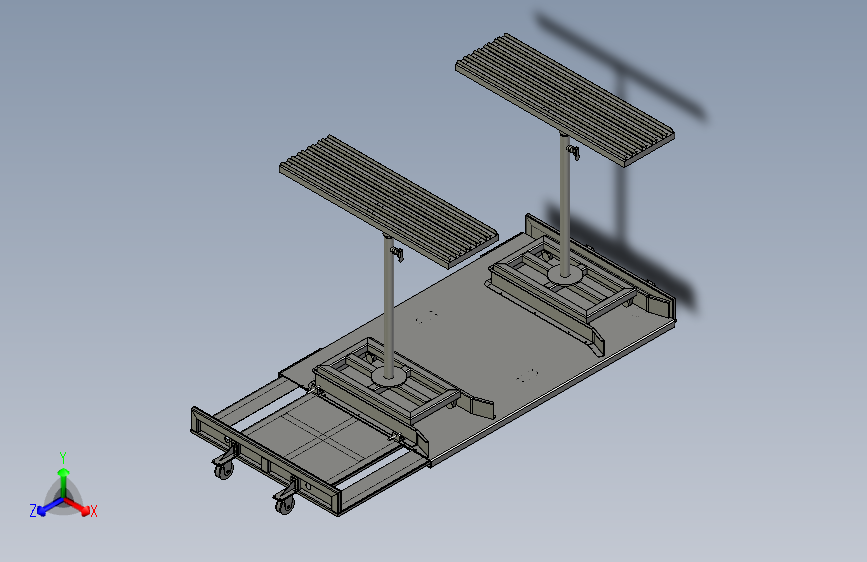
Task: Select the vertical post under the far platform
Action: click(x=565, y=205)
